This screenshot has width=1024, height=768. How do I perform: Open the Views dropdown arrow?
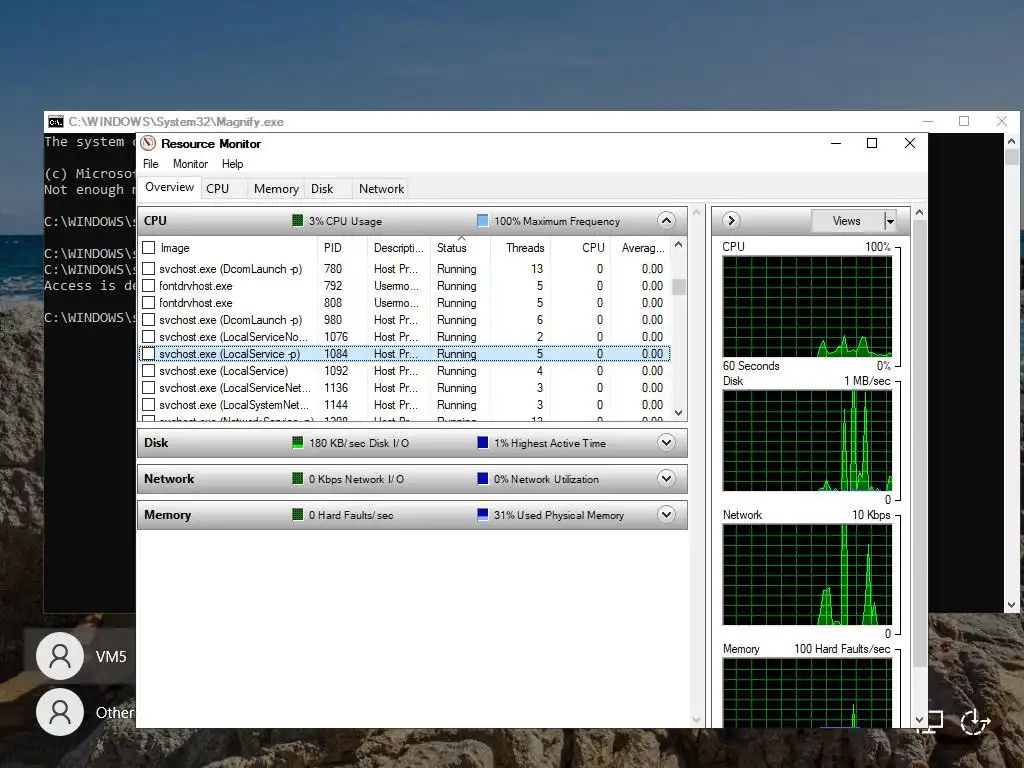(889, 221)
